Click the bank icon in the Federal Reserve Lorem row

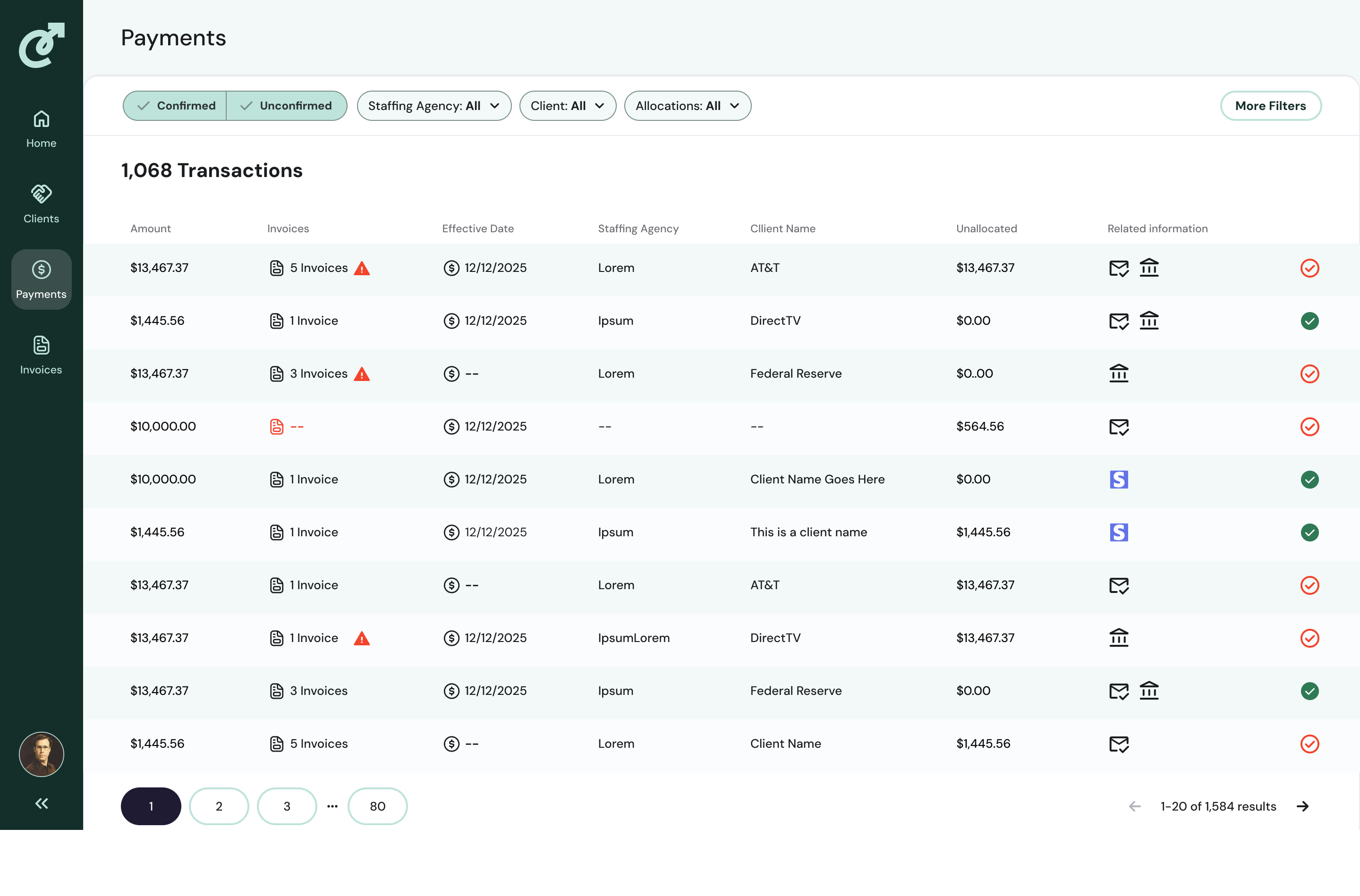[1118, 373]
